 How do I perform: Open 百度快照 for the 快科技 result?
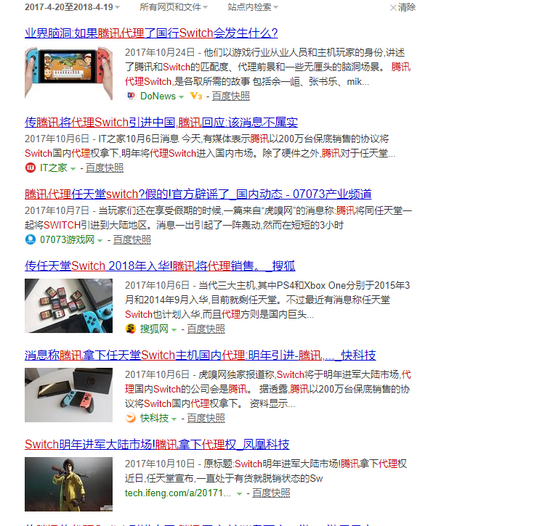[x=206, y=418]
